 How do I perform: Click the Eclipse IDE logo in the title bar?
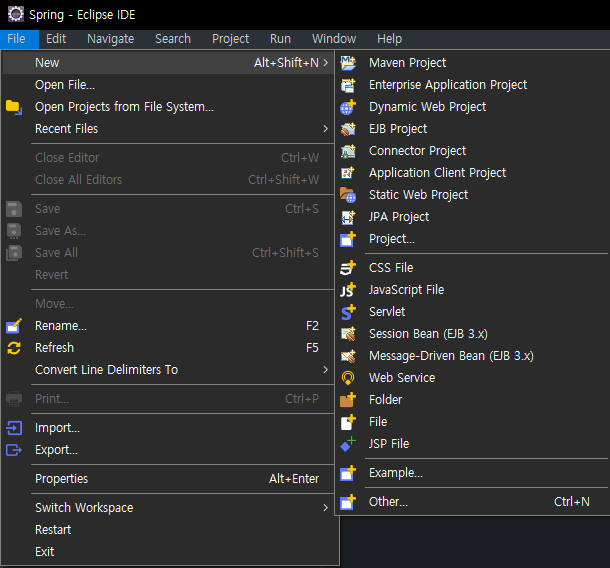[x=16, y=14]
